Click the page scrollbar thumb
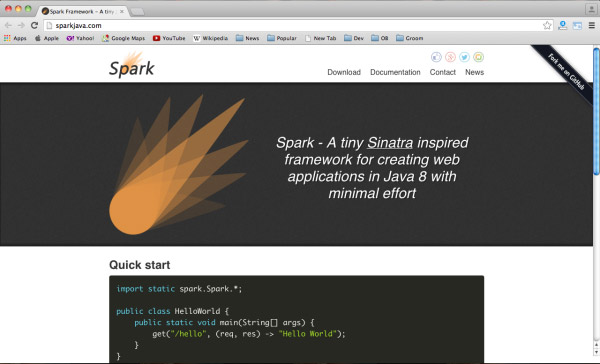This screenshot has height=364, width=600. pos(596,111)
